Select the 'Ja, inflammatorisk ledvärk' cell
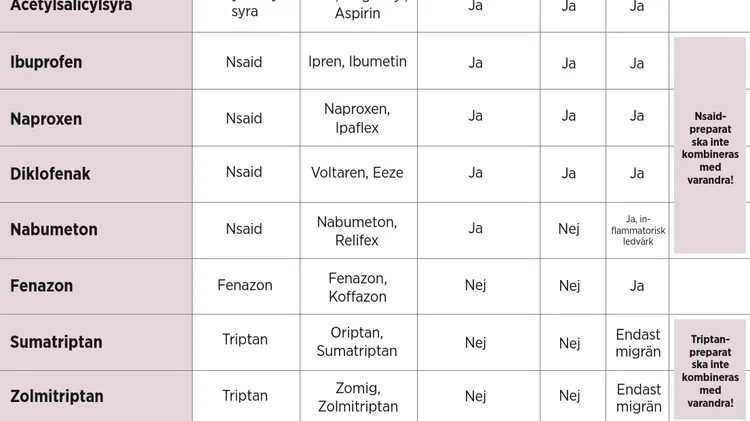Screen dimensions: 750x421 638,230
